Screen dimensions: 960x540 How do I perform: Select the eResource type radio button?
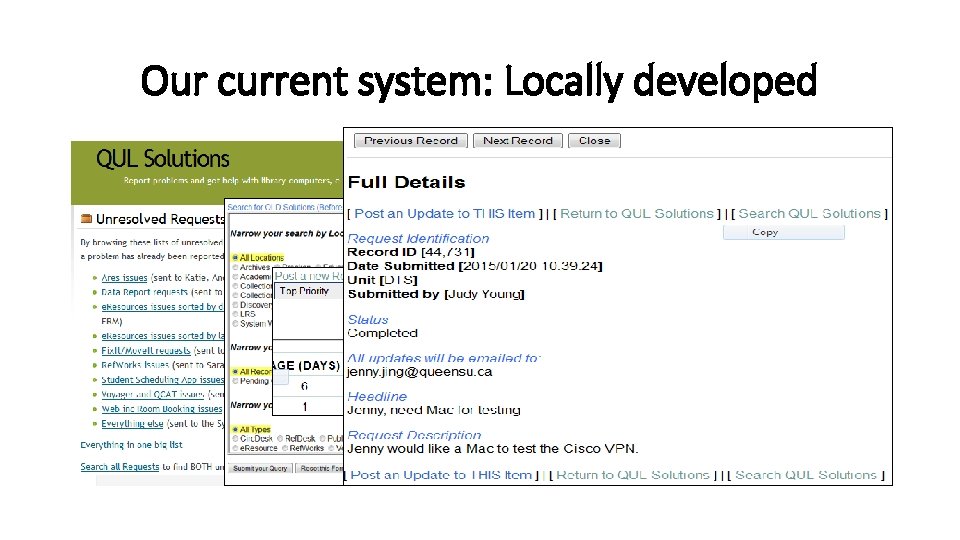click(x=235, y=448)
